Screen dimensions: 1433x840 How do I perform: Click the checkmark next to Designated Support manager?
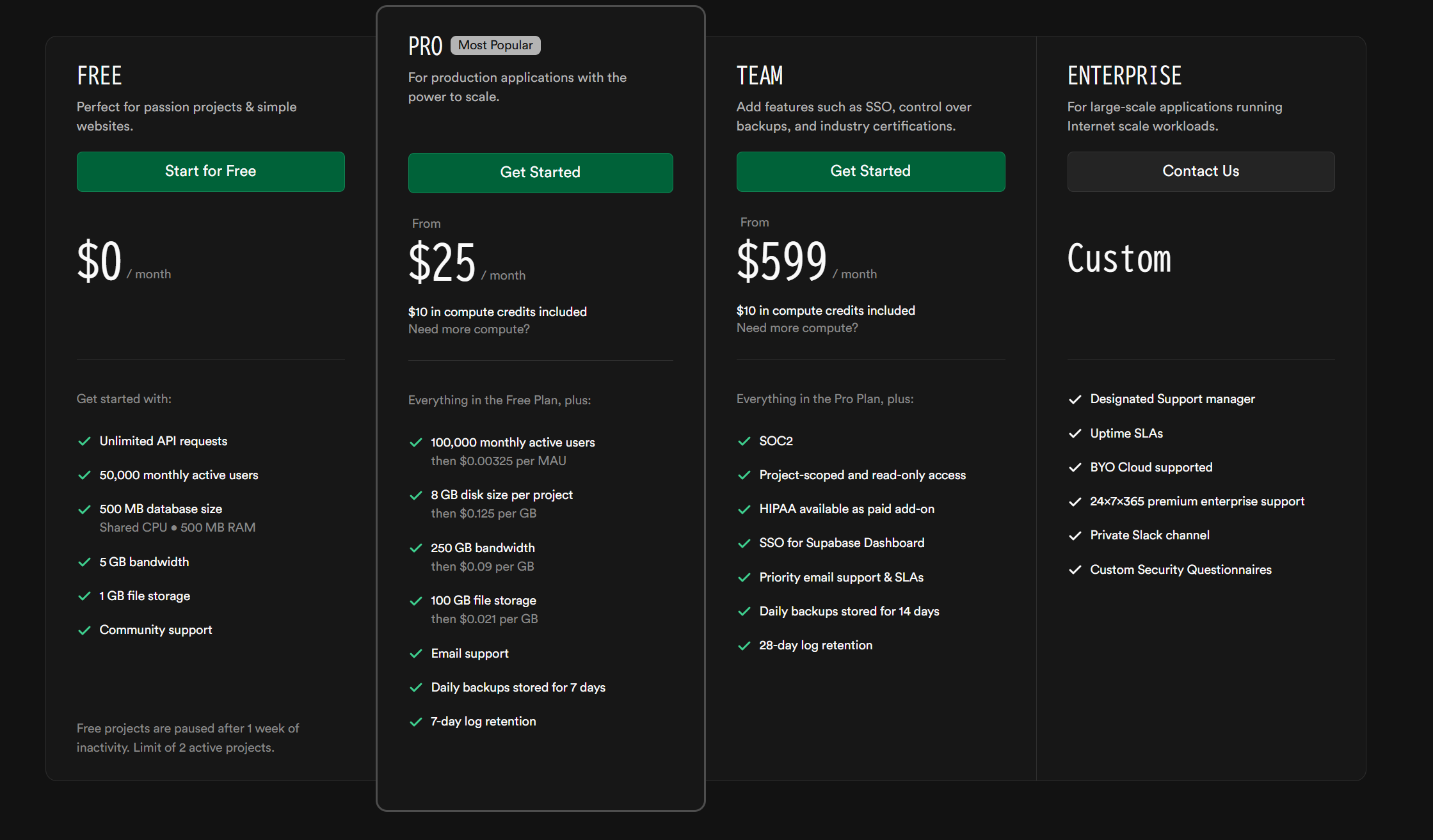pos(1075,399)
